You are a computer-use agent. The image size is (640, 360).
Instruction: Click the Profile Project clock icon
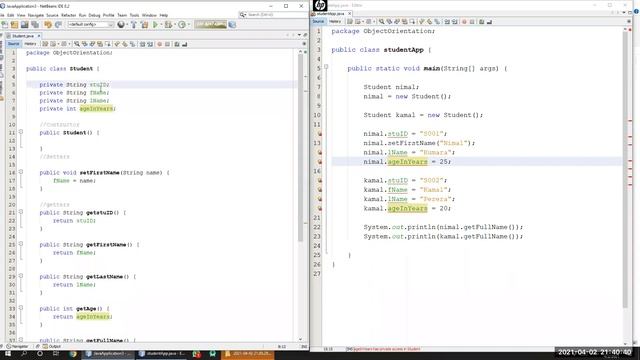(182, 25)
